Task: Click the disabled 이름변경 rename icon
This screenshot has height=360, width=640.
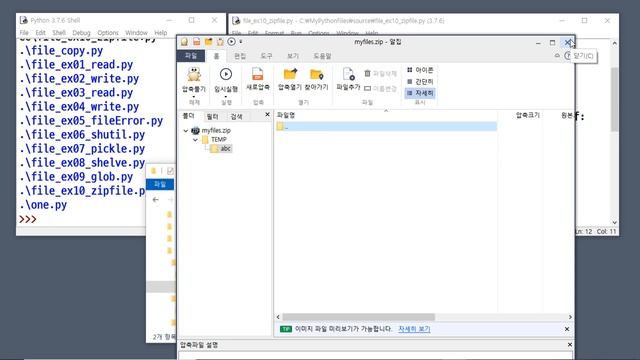Action: coord(367,88)
